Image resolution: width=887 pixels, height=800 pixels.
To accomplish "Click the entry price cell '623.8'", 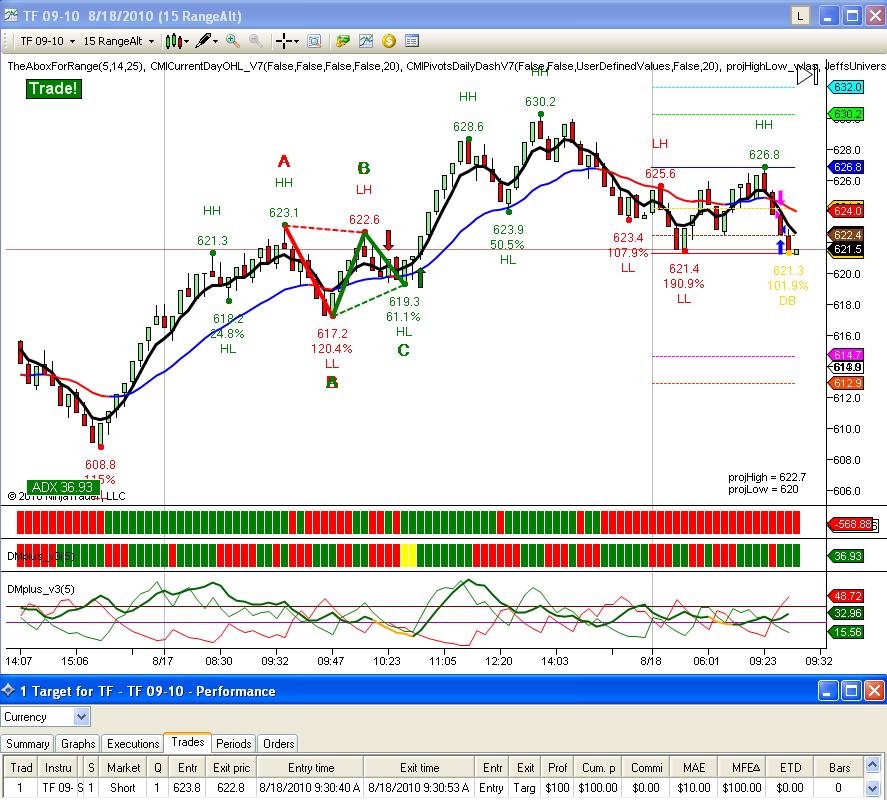I will (187, 788).
